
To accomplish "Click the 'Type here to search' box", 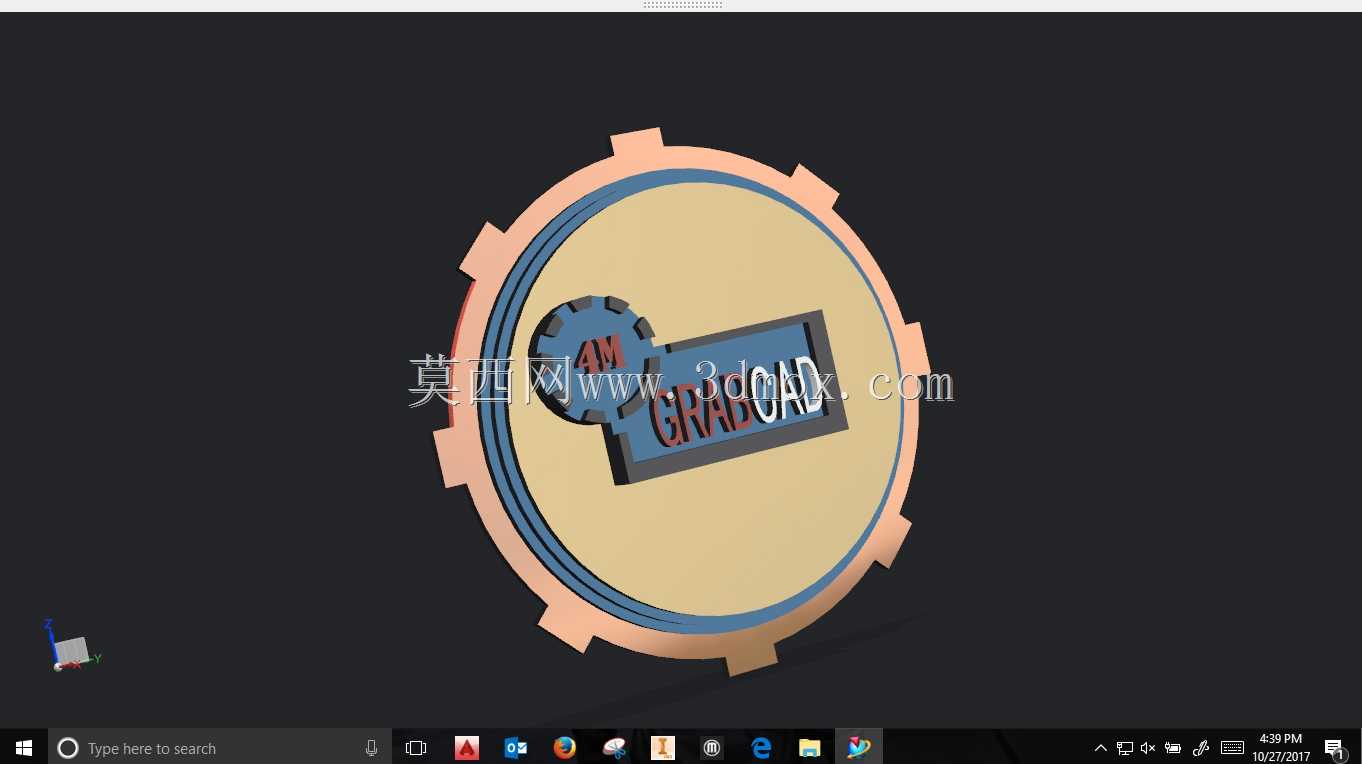I will (x=220, y=747).
